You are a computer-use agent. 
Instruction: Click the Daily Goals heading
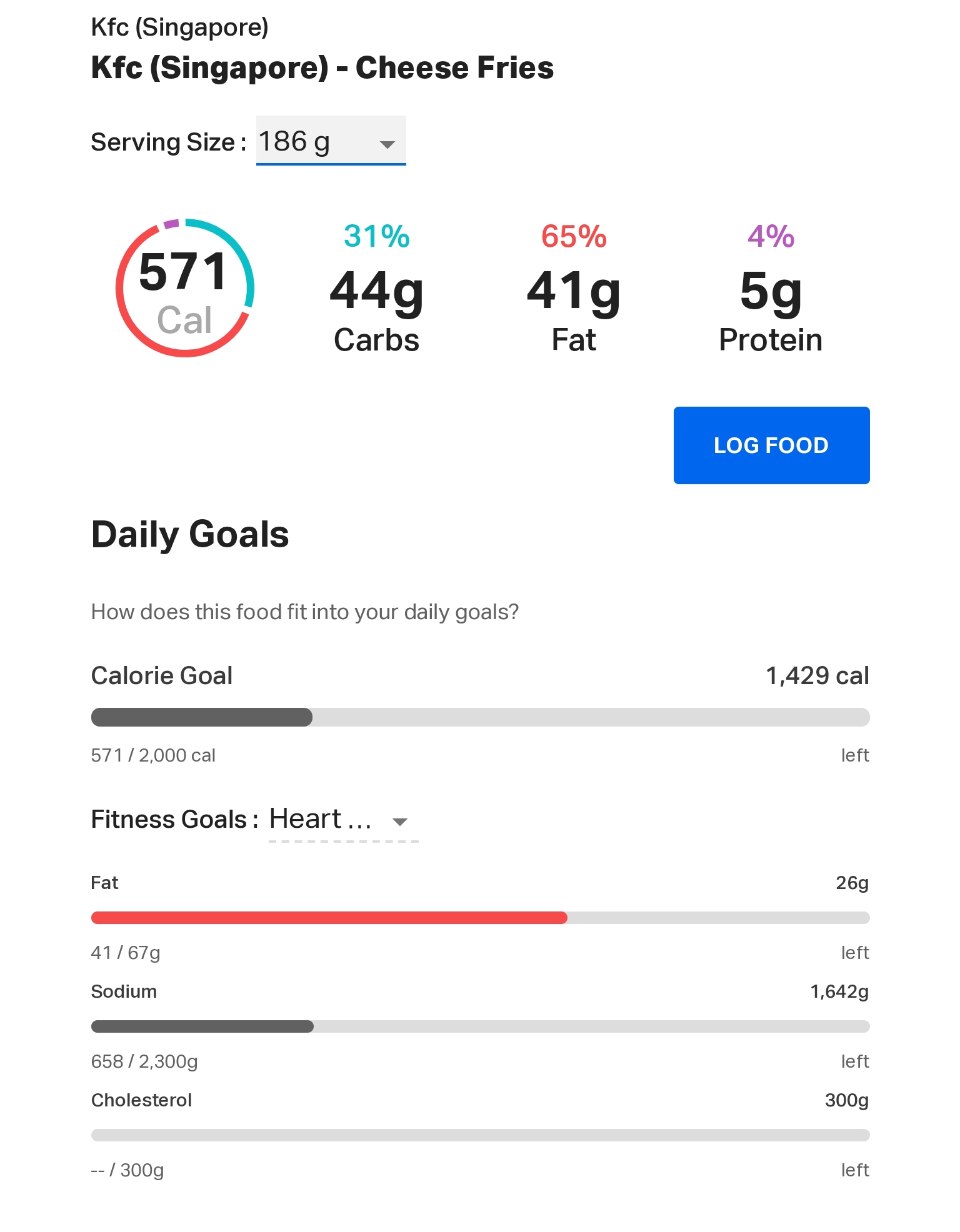tap(190, 535)
